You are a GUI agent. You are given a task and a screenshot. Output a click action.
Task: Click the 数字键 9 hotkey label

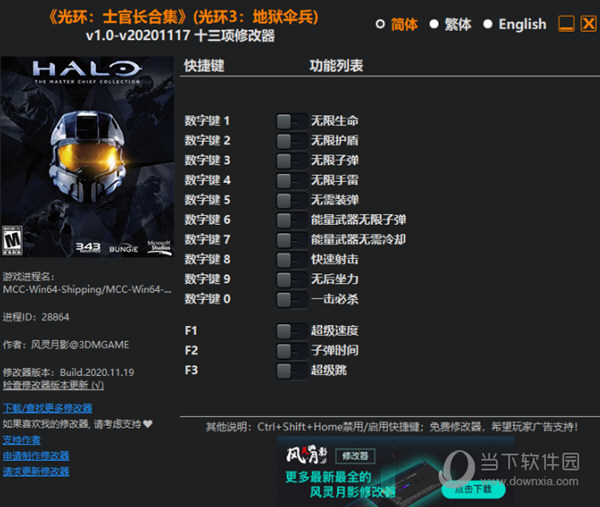pyautogui.click(x=207, y=279)
